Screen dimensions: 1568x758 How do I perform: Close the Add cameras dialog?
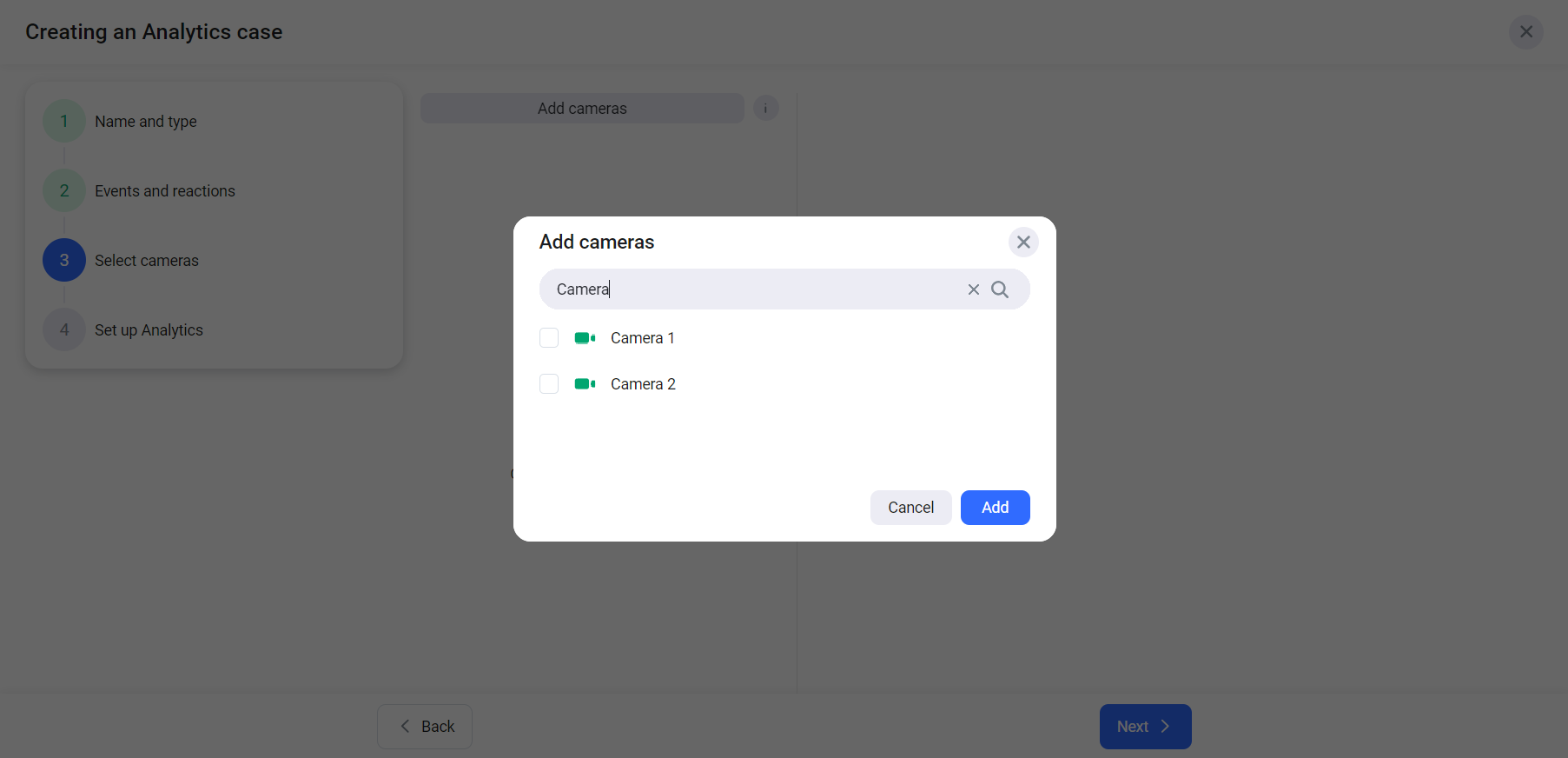pyautogui.click(x=1023, y=243)
